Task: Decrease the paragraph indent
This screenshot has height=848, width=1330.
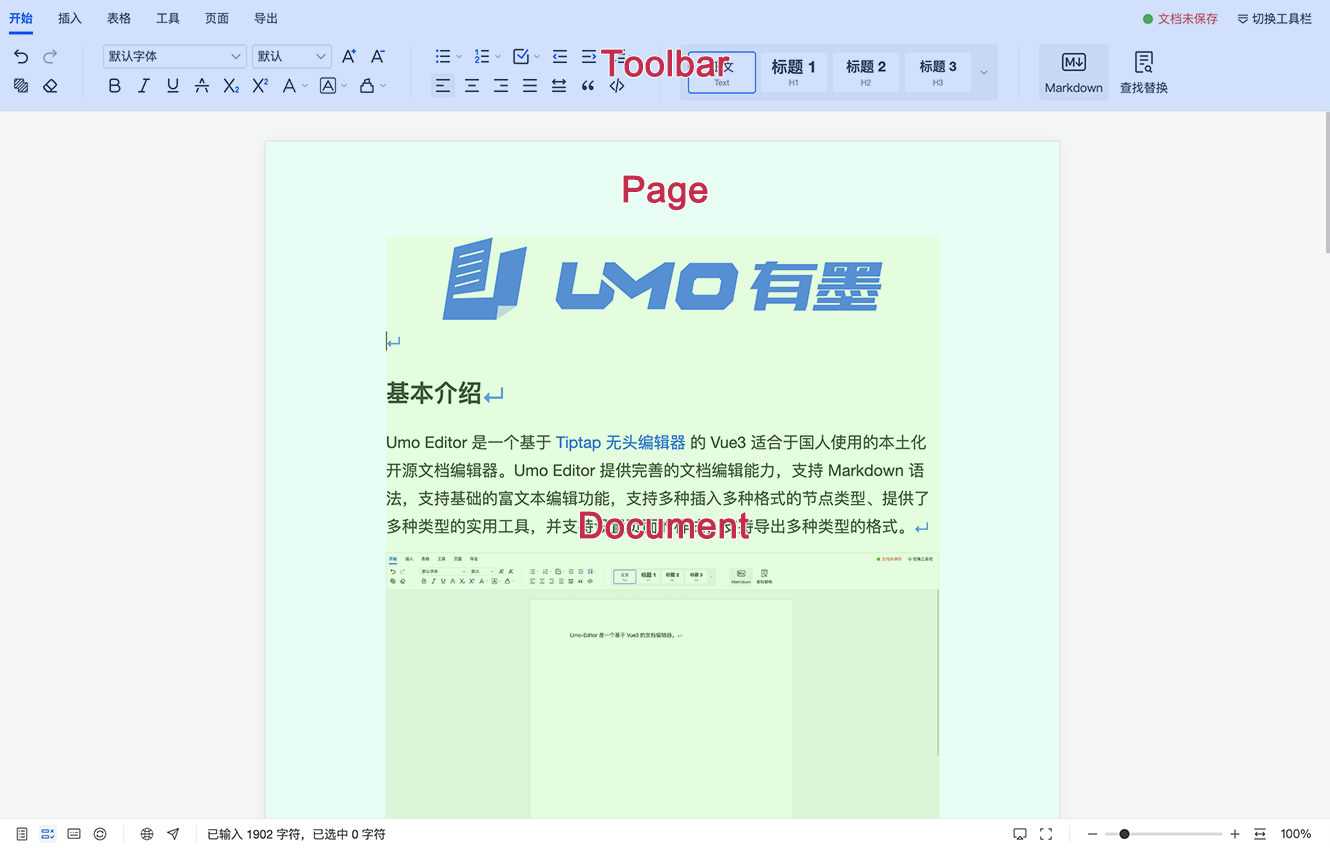Action: pyautogui.click(x=560, y=57)
